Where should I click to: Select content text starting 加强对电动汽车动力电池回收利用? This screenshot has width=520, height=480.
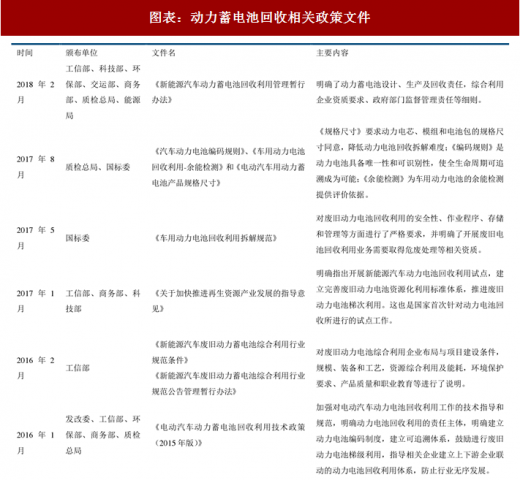[410, 439]
